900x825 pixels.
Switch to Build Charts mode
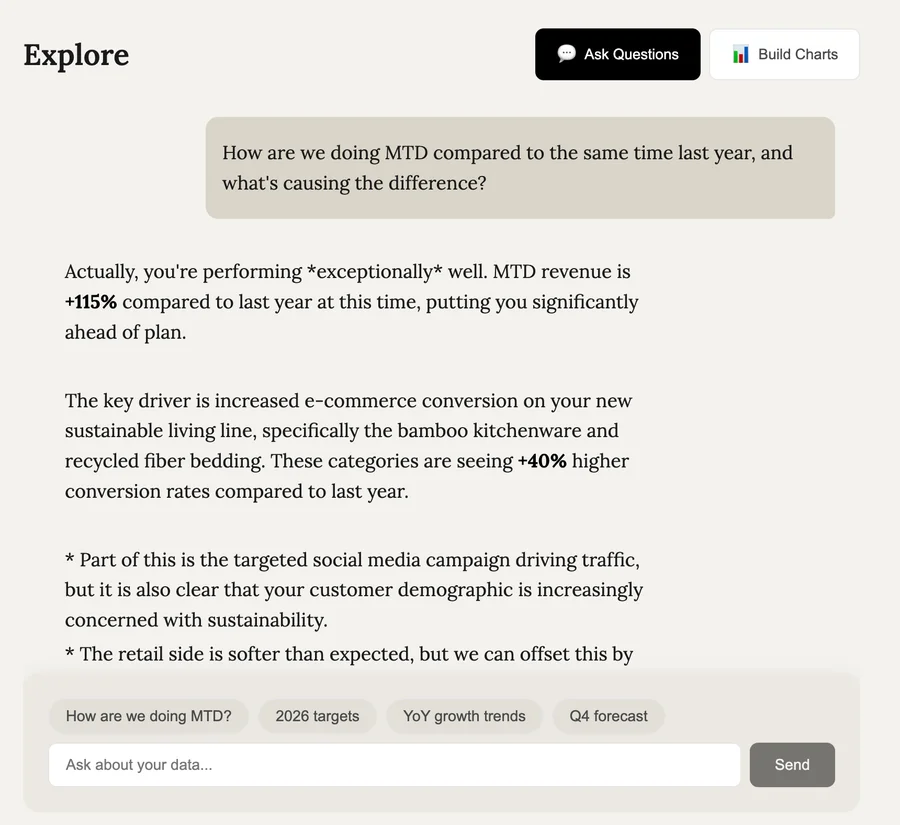784,54
